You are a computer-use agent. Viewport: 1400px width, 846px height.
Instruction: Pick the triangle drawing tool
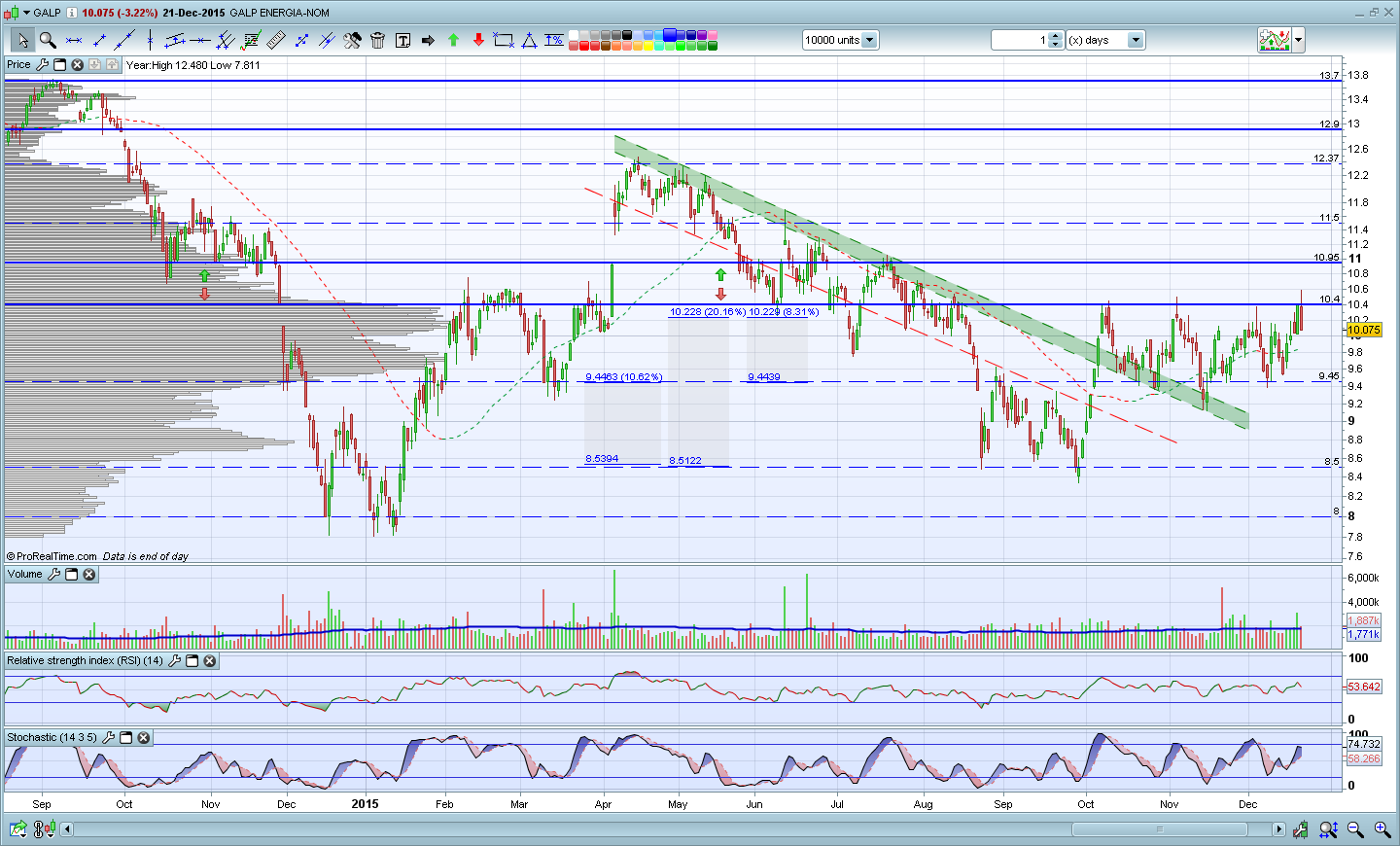tap(529, 40)
